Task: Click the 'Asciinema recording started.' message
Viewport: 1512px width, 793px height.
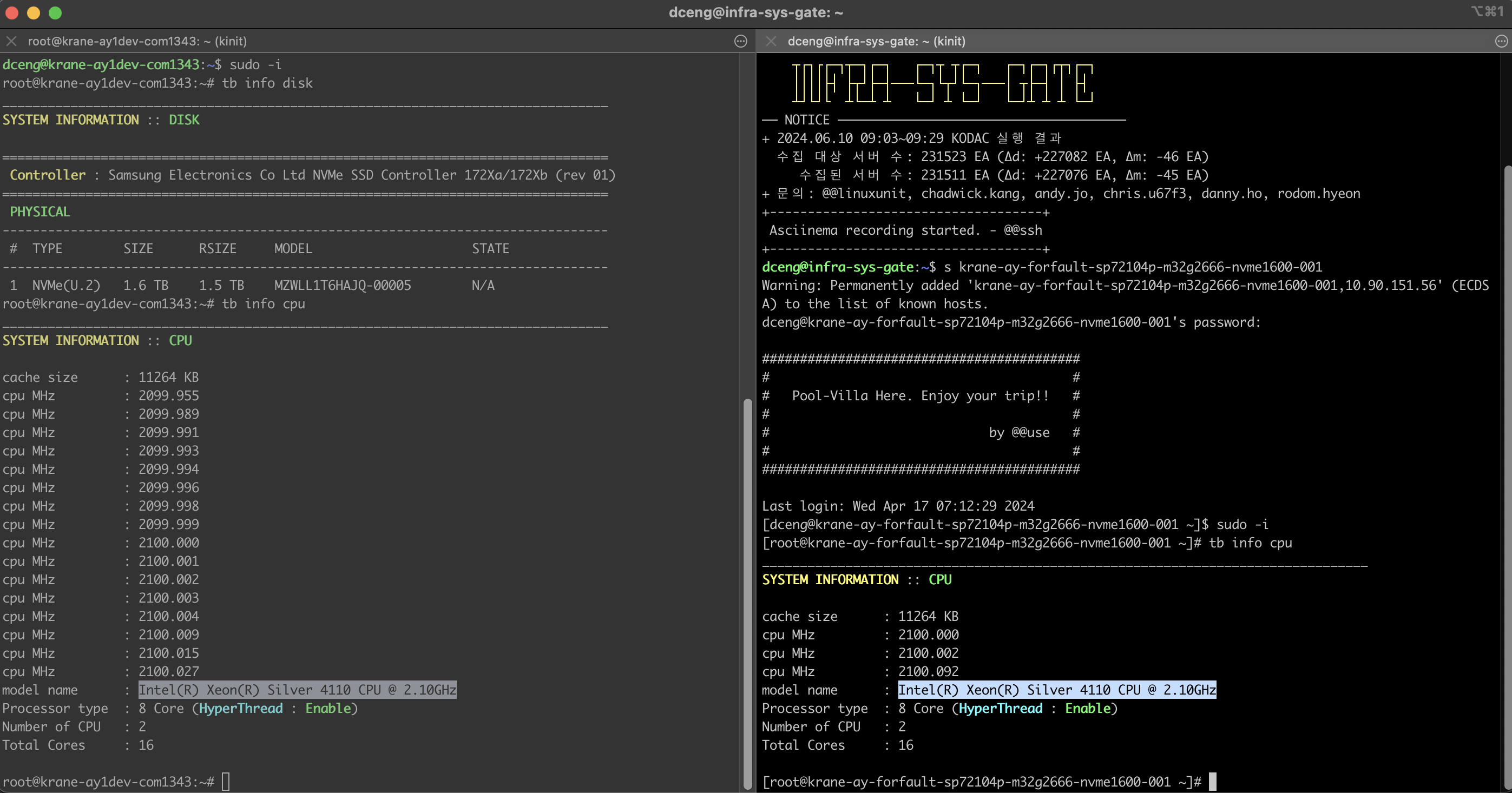Action: point(875,230)
